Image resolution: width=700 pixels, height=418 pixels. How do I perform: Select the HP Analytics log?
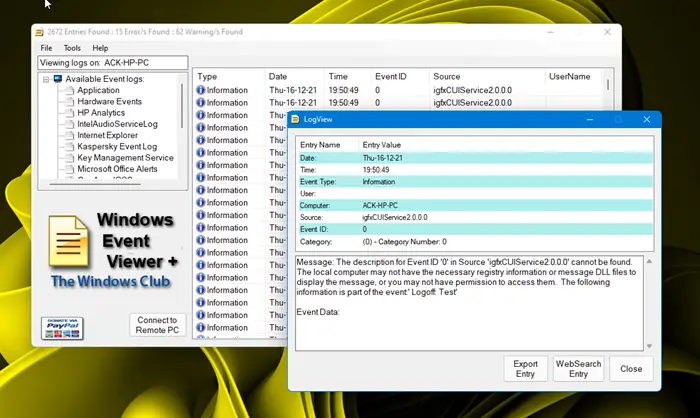101,113
